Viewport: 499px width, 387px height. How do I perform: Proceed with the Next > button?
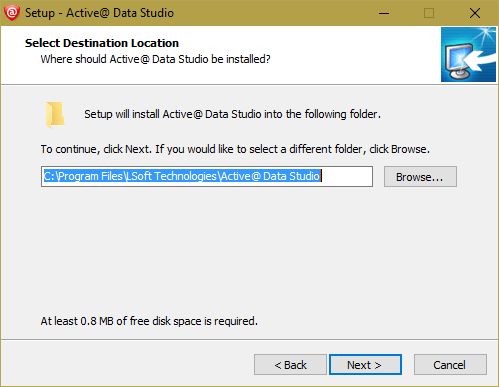tap(365, 365)
